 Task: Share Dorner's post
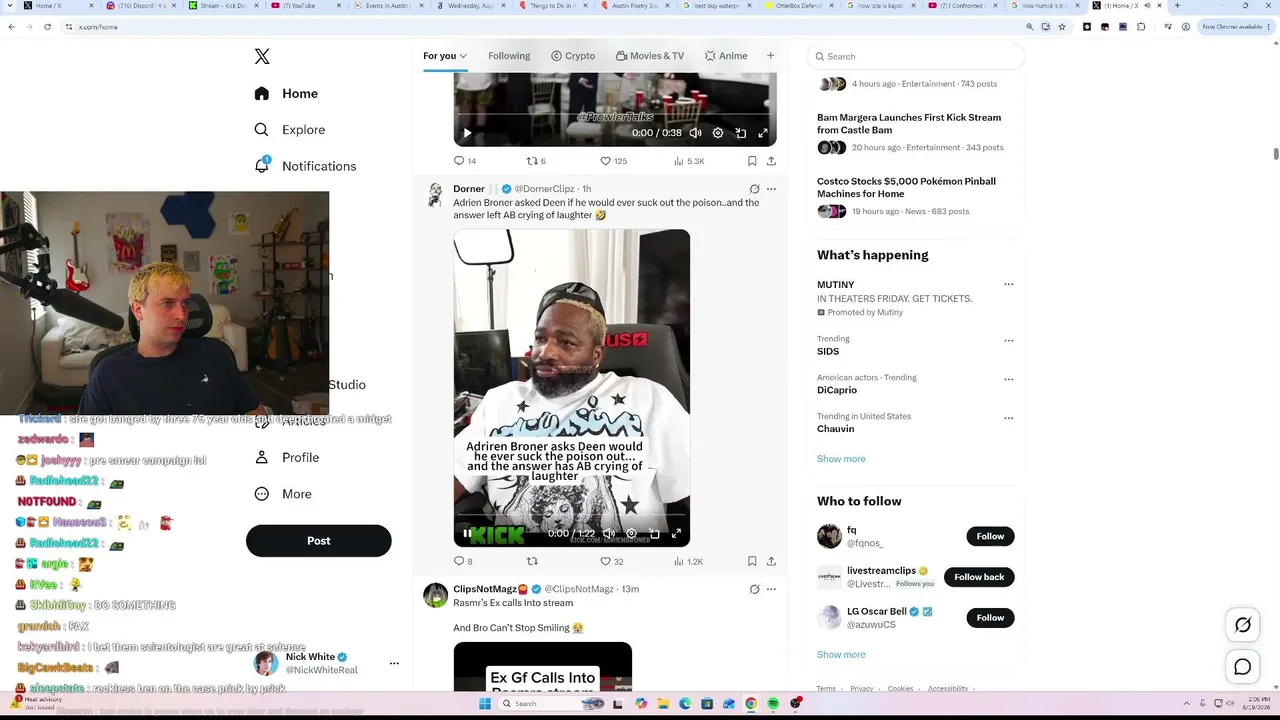[771, 562]
